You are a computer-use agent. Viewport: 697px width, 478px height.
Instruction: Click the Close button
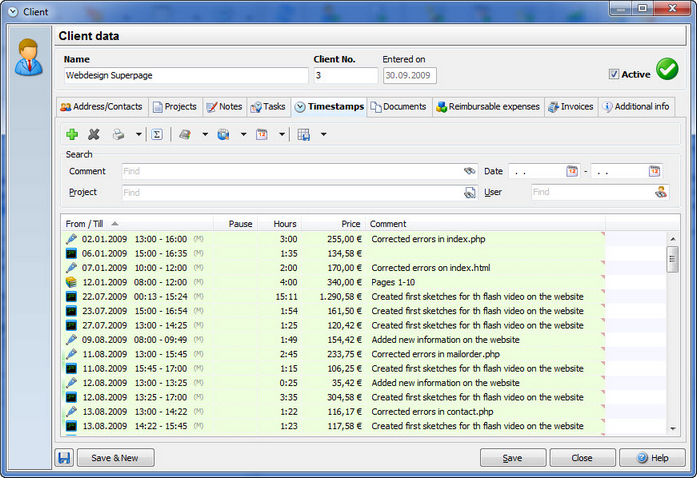[582, 458]
